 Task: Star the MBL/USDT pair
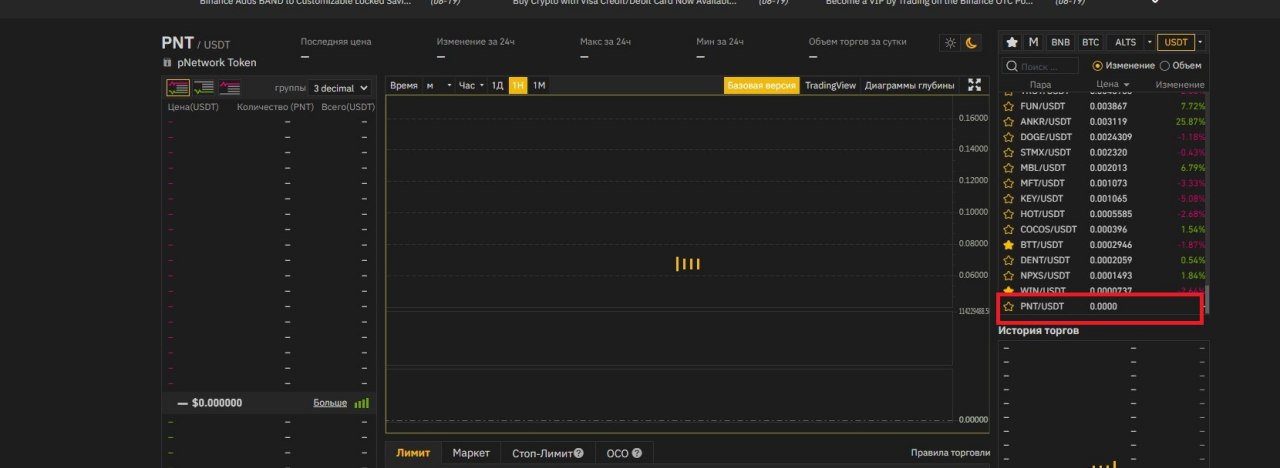pyautogui.click(x=1008, y=168)
